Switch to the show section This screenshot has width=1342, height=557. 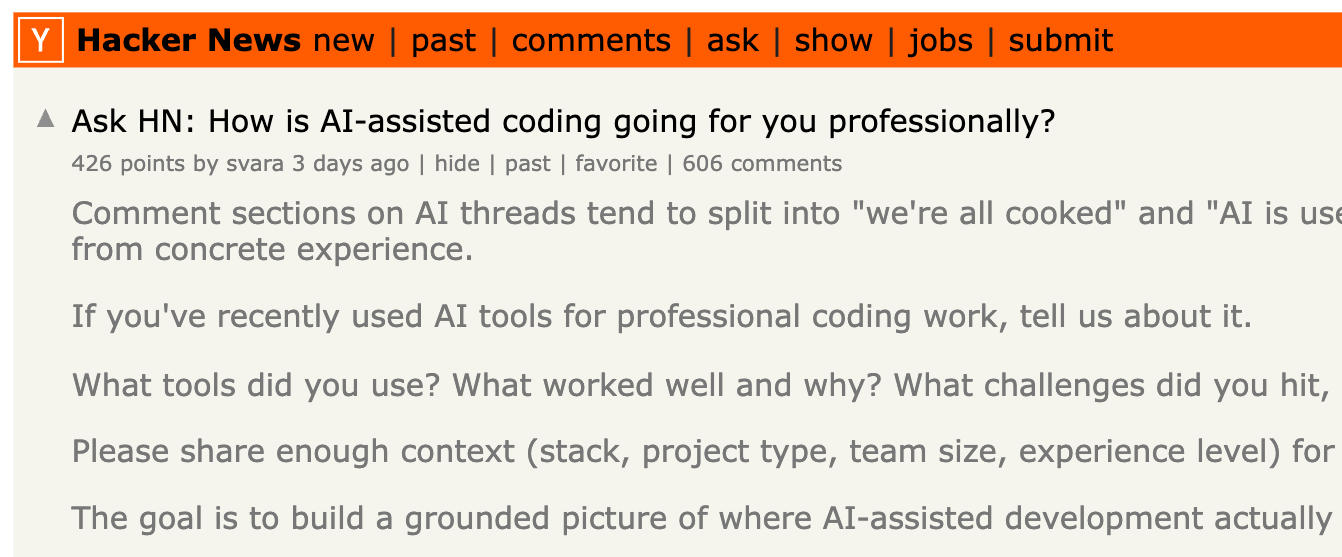pyautogui.click(x=833, y=41)
